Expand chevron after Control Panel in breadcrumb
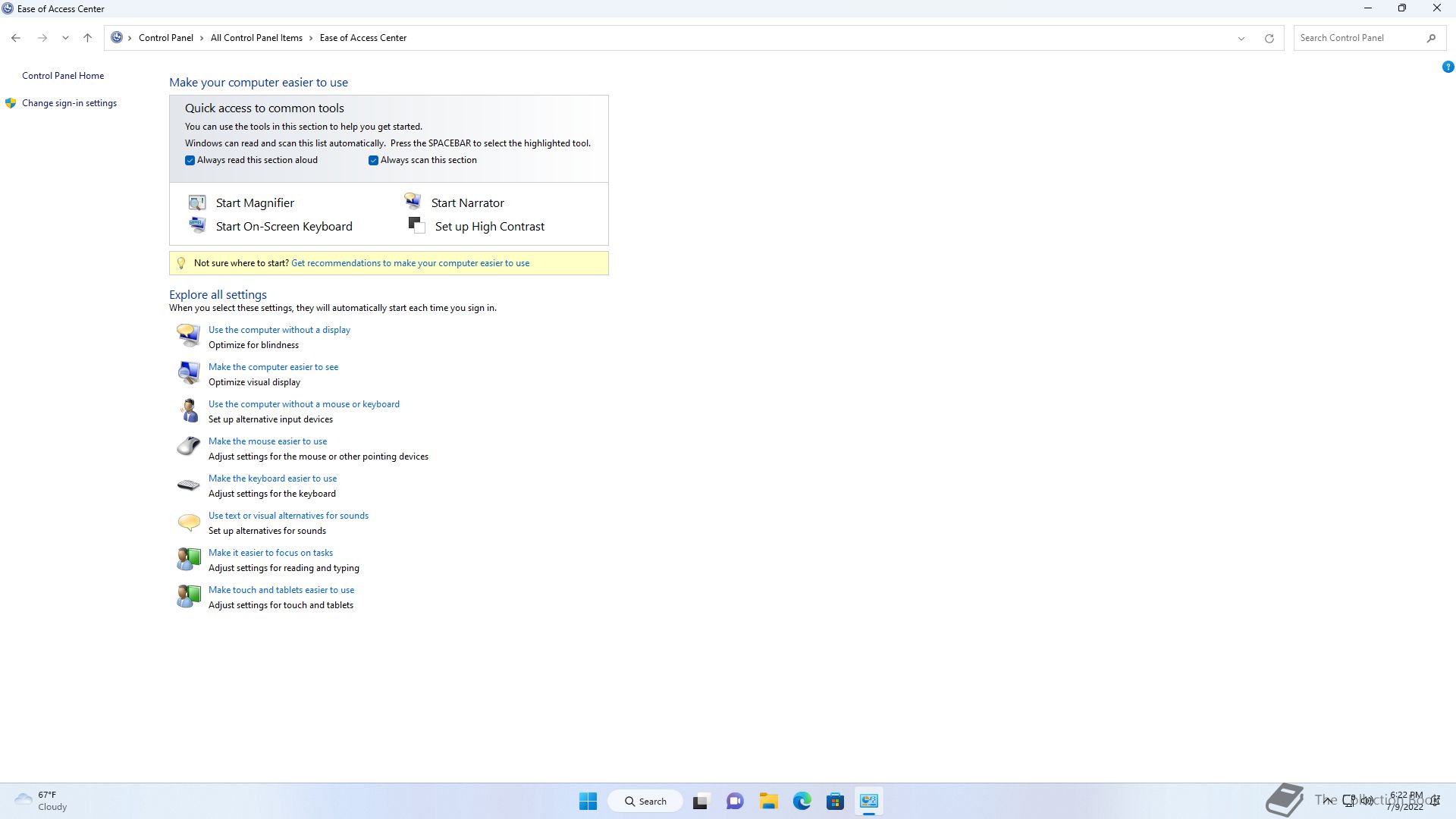 tap(202, 38)
